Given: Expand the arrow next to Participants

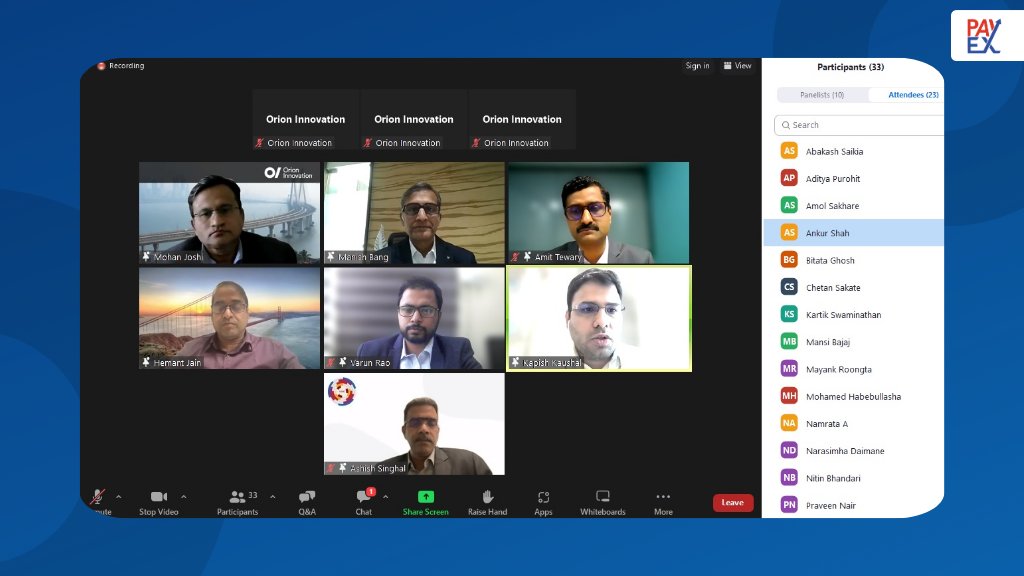Looking at the screenshot, I should click(273, 497).
